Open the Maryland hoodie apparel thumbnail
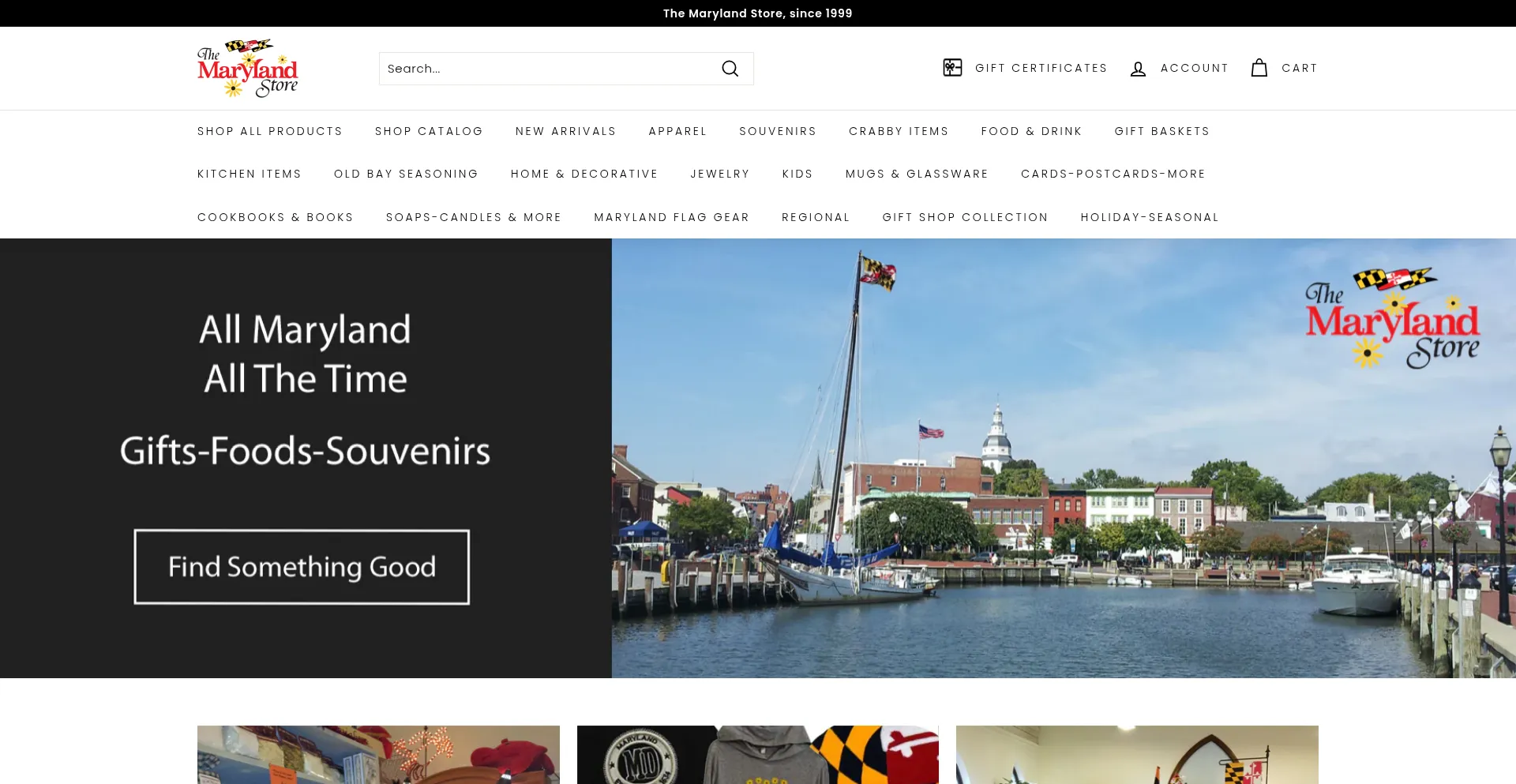The image size is (1516, 784). tap(757, 754)
